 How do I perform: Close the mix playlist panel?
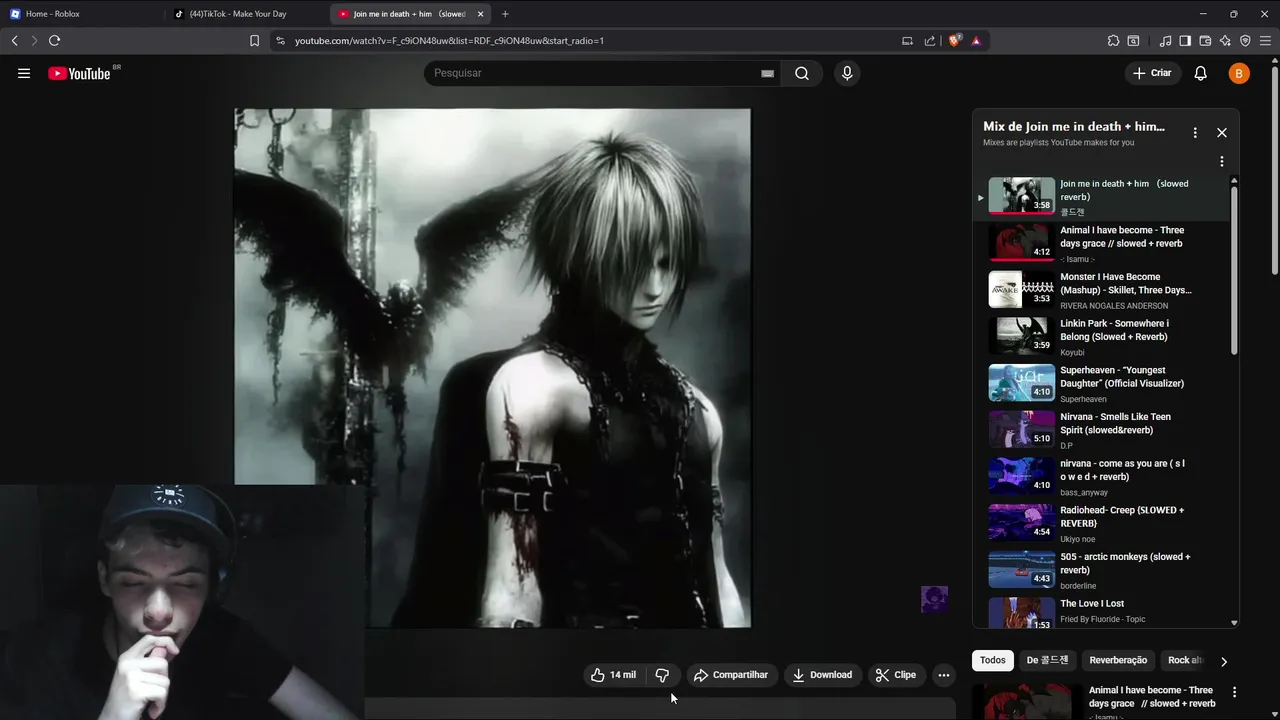pos(1221,132)
